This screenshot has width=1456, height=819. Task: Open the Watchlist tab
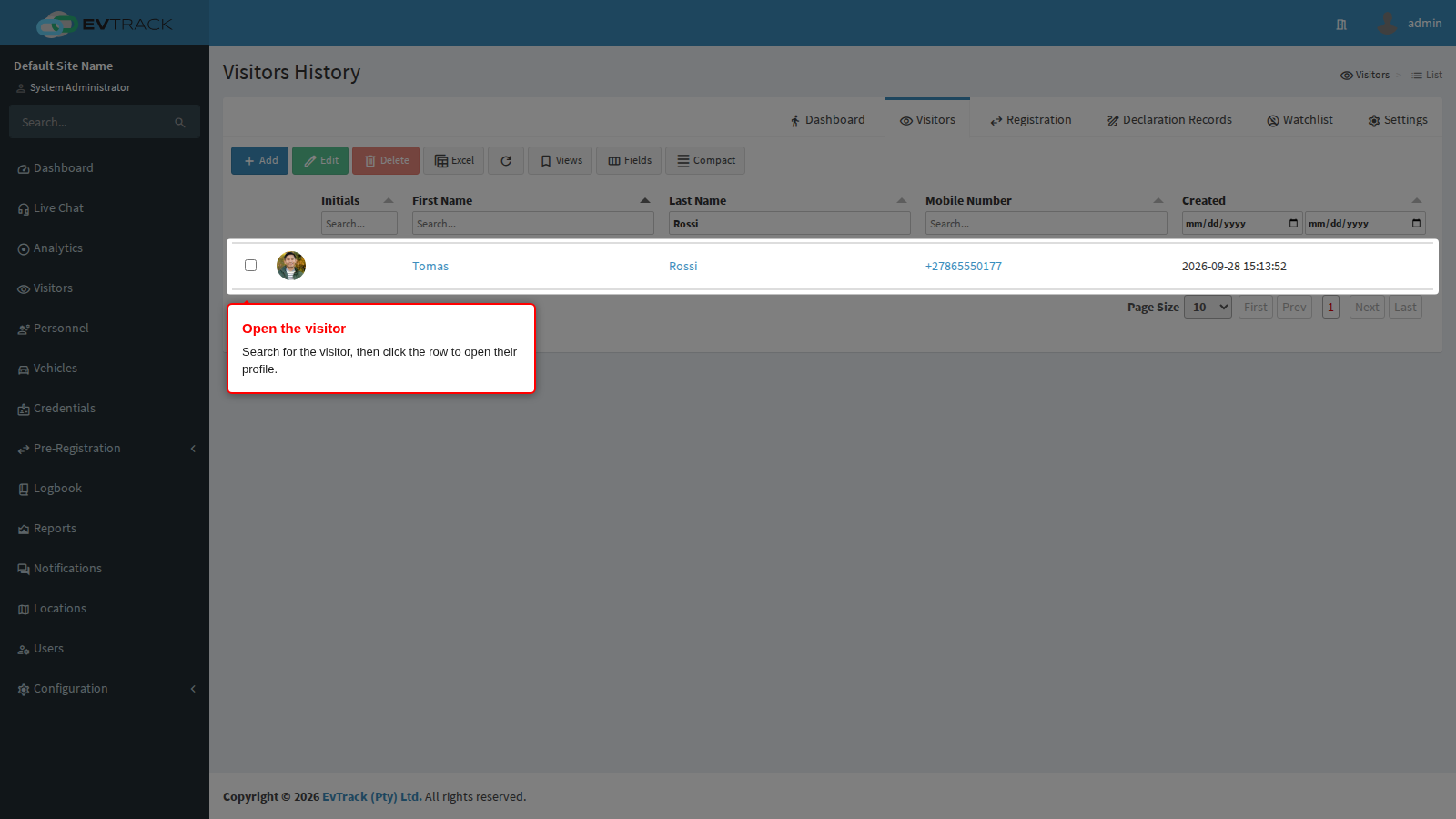(1299, 120)
